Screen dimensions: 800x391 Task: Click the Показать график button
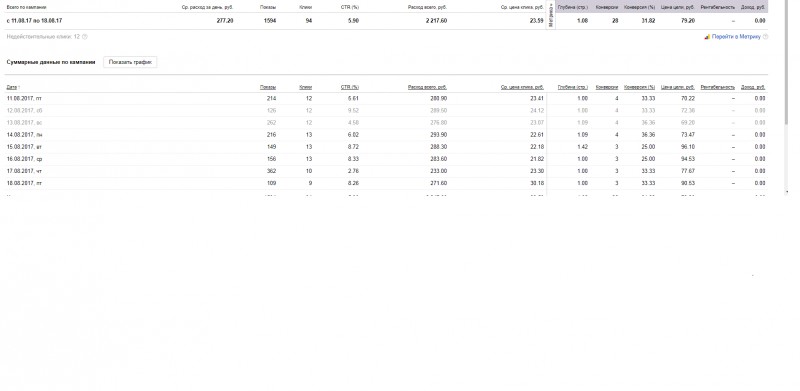pos(130,62)
